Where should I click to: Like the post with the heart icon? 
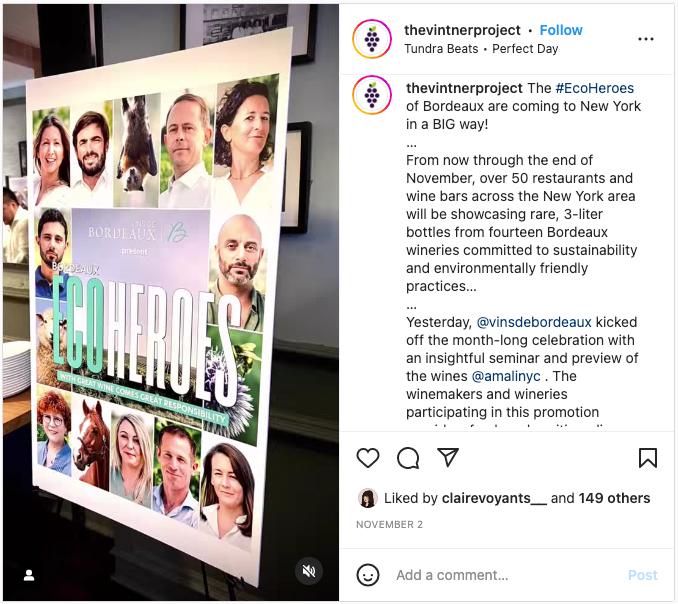coord(368,458)
